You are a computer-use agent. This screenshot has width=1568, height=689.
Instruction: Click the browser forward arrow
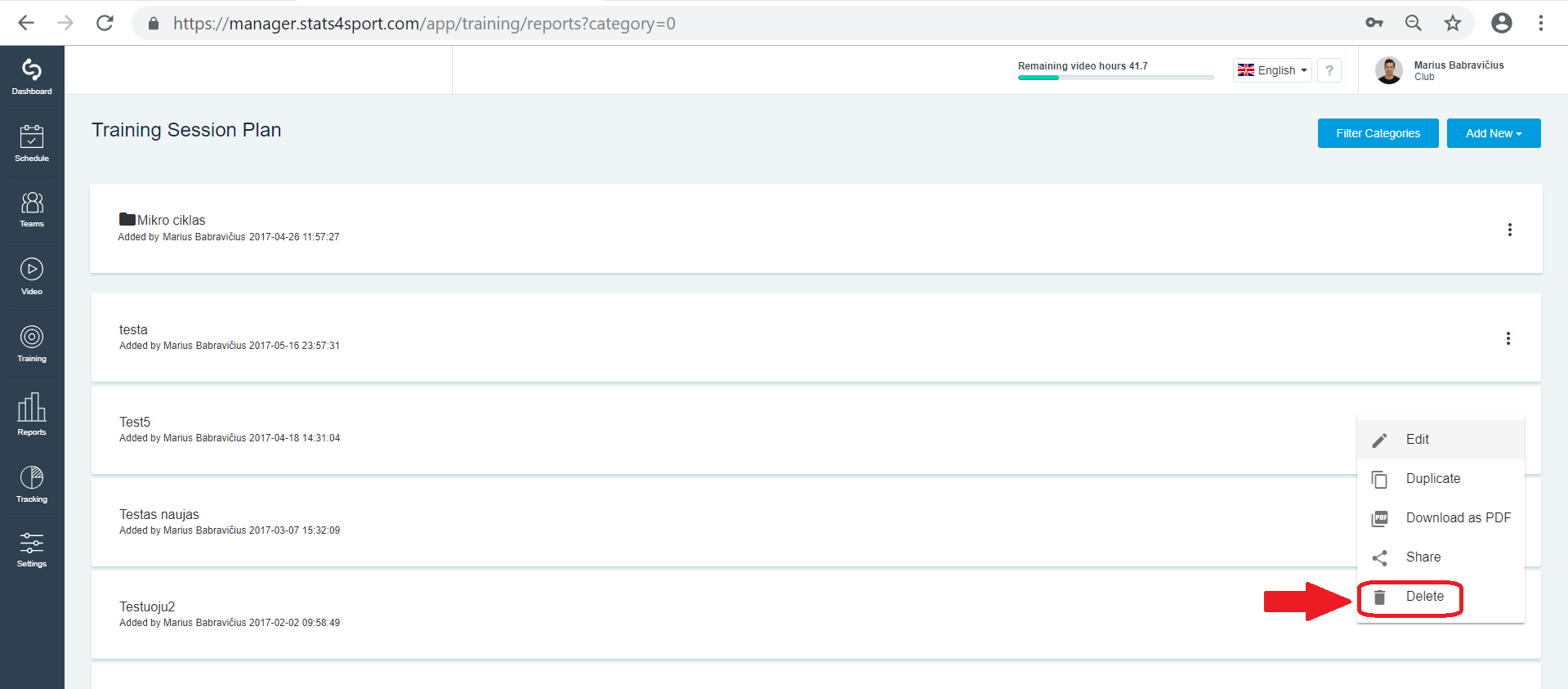point(65,23)
